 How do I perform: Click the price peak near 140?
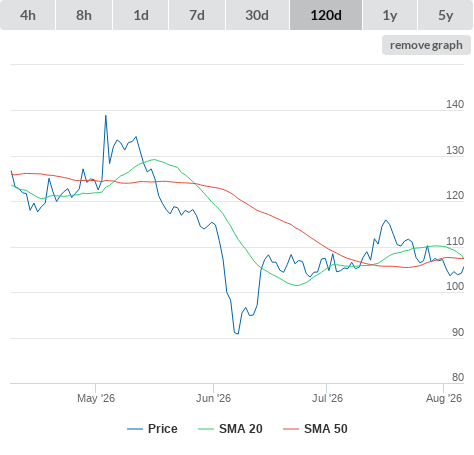[x=106, y=116]
